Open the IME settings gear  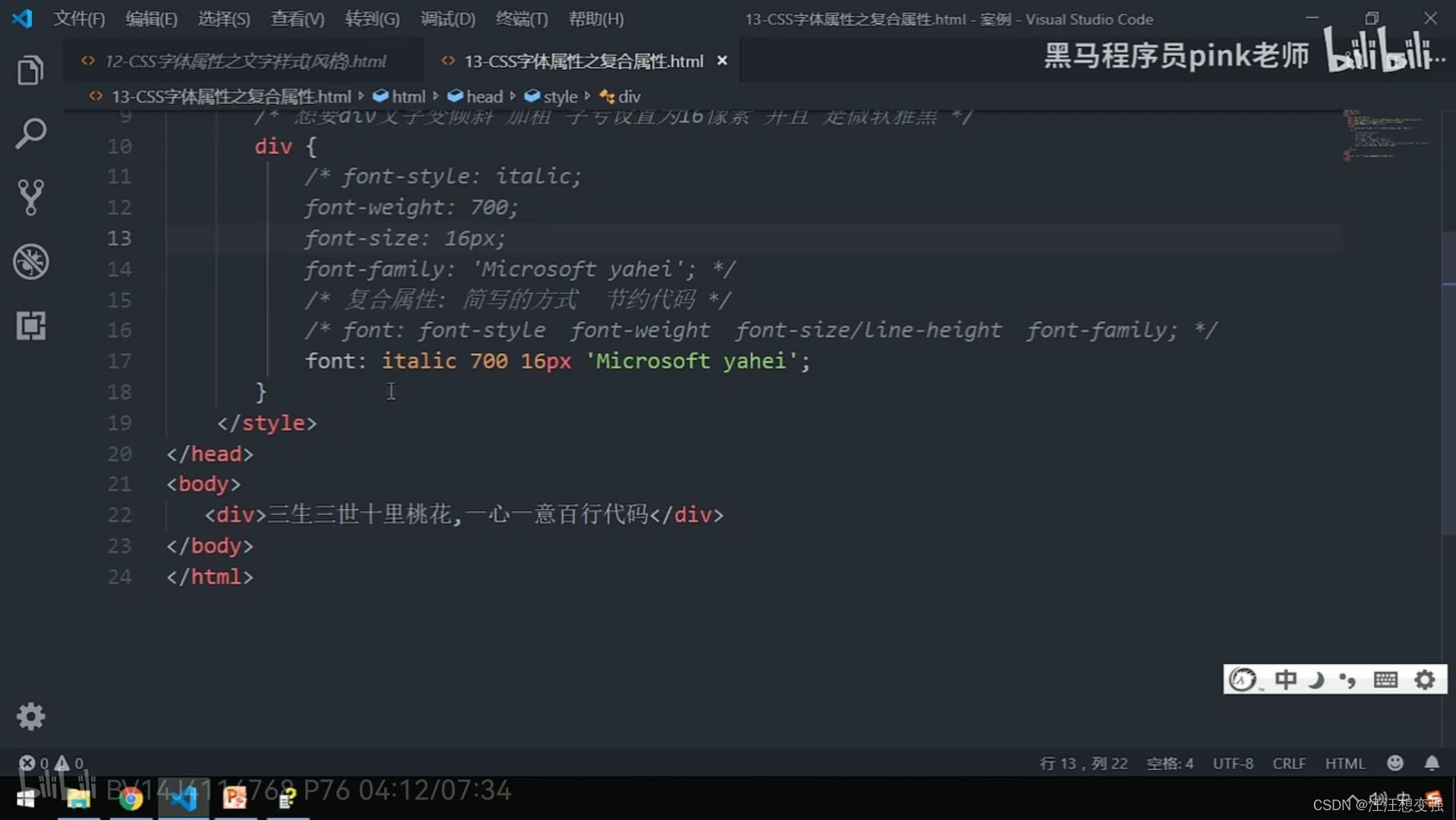tap(1425, 679)
